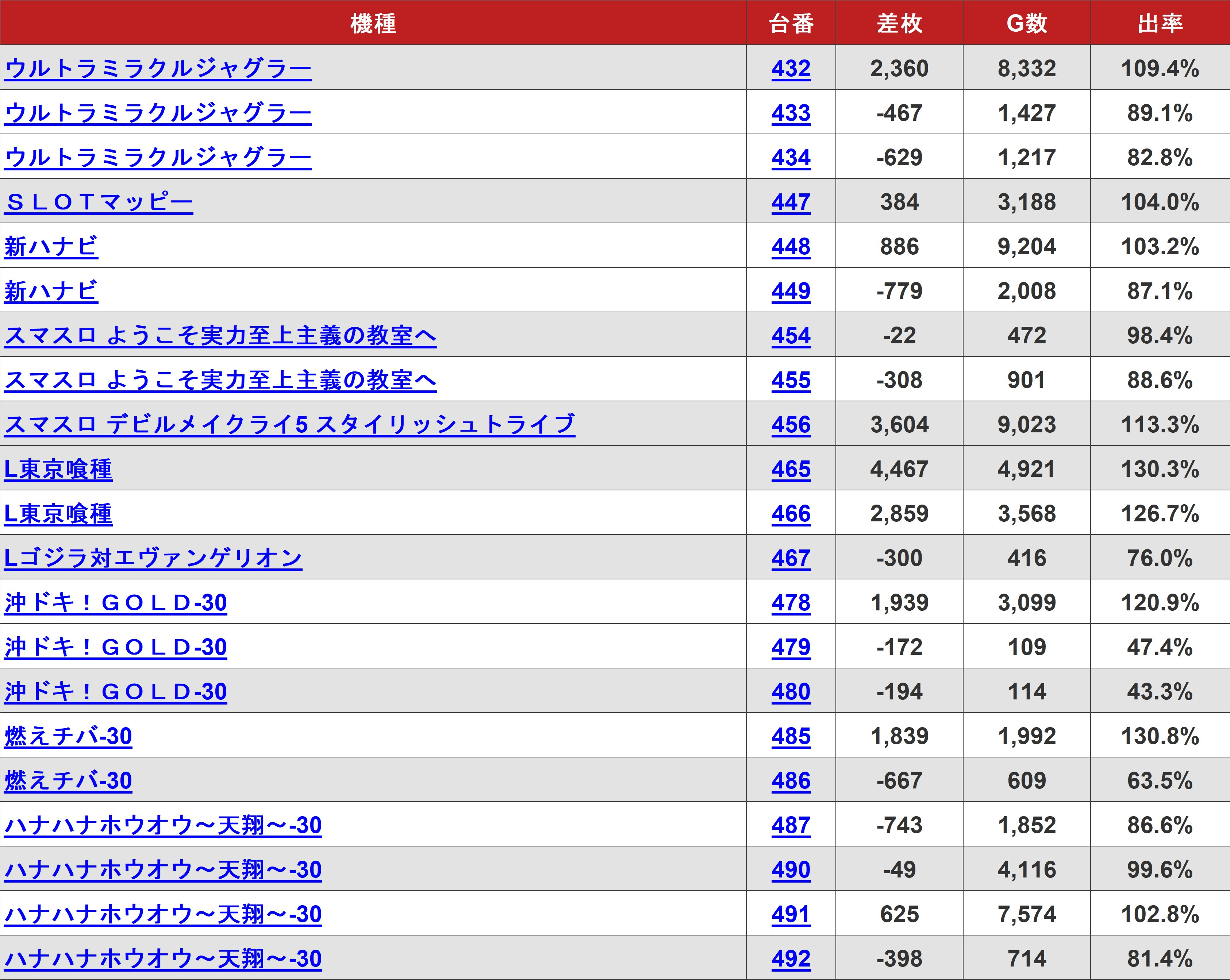The height and width of the screenshot is (980, 1230).
Task: Click machine number 485 link
Action: [791, 736]
